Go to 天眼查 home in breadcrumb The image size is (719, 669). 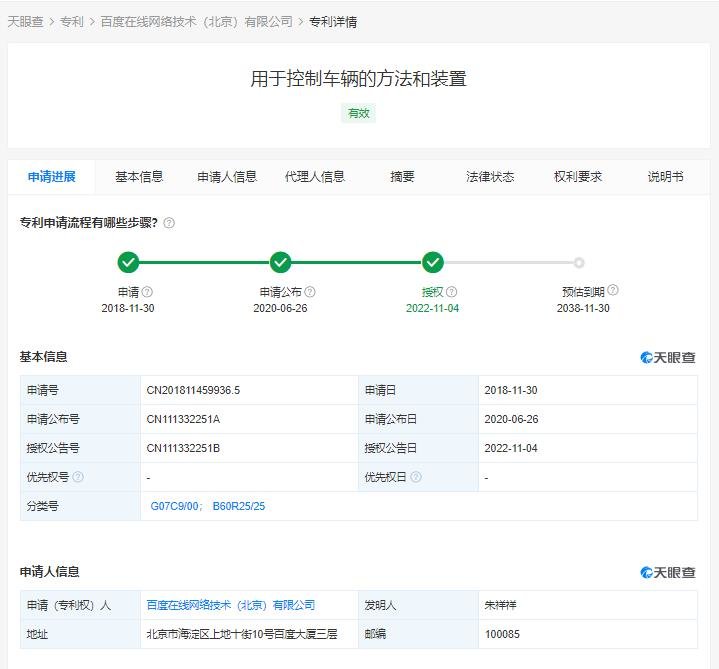coord(26,22)
